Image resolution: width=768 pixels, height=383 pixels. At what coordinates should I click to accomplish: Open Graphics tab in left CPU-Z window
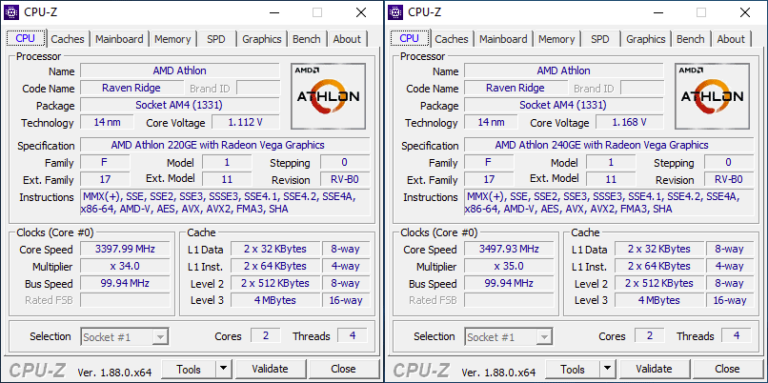262,39
